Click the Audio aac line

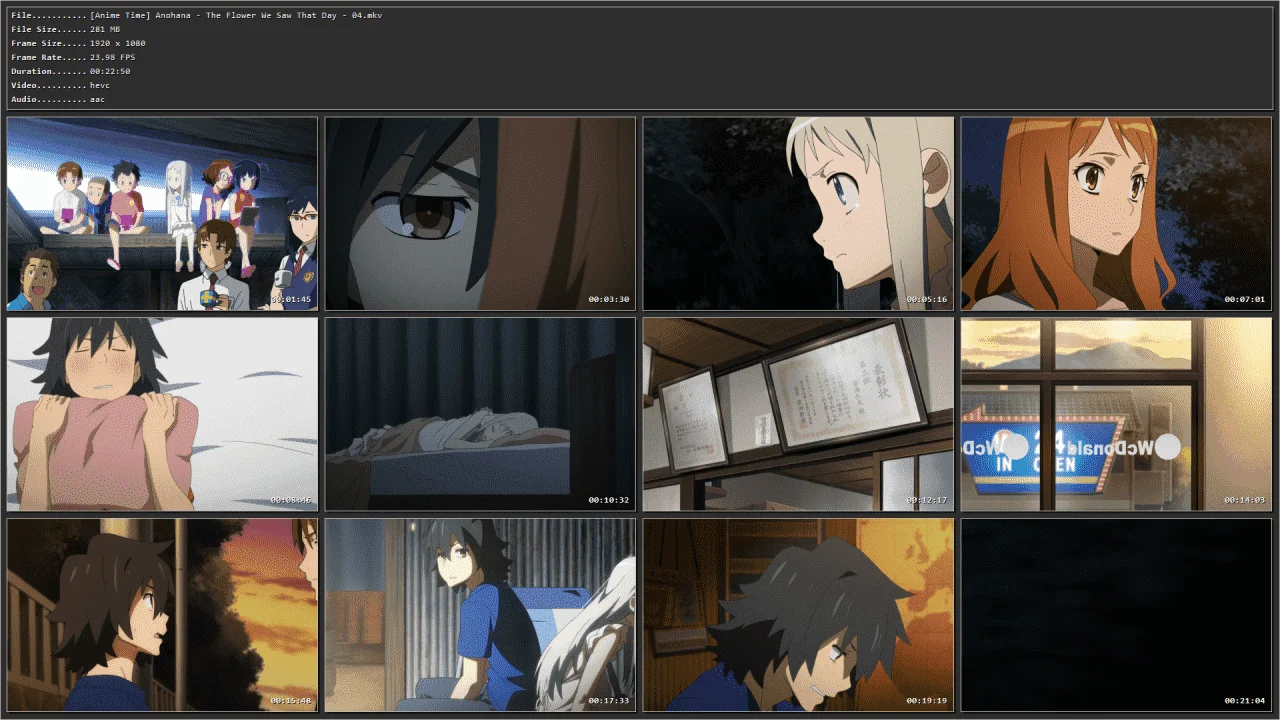pos(58,100)
